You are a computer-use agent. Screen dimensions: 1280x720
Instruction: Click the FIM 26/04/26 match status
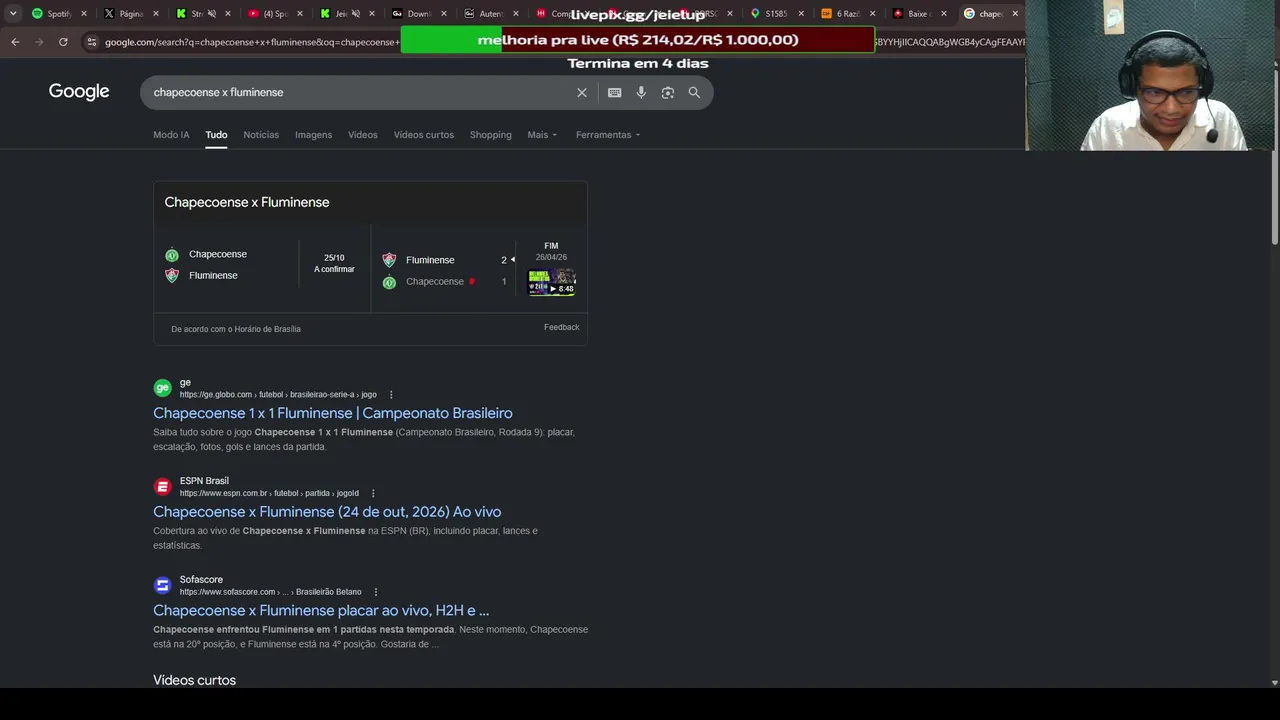[551, 251]
